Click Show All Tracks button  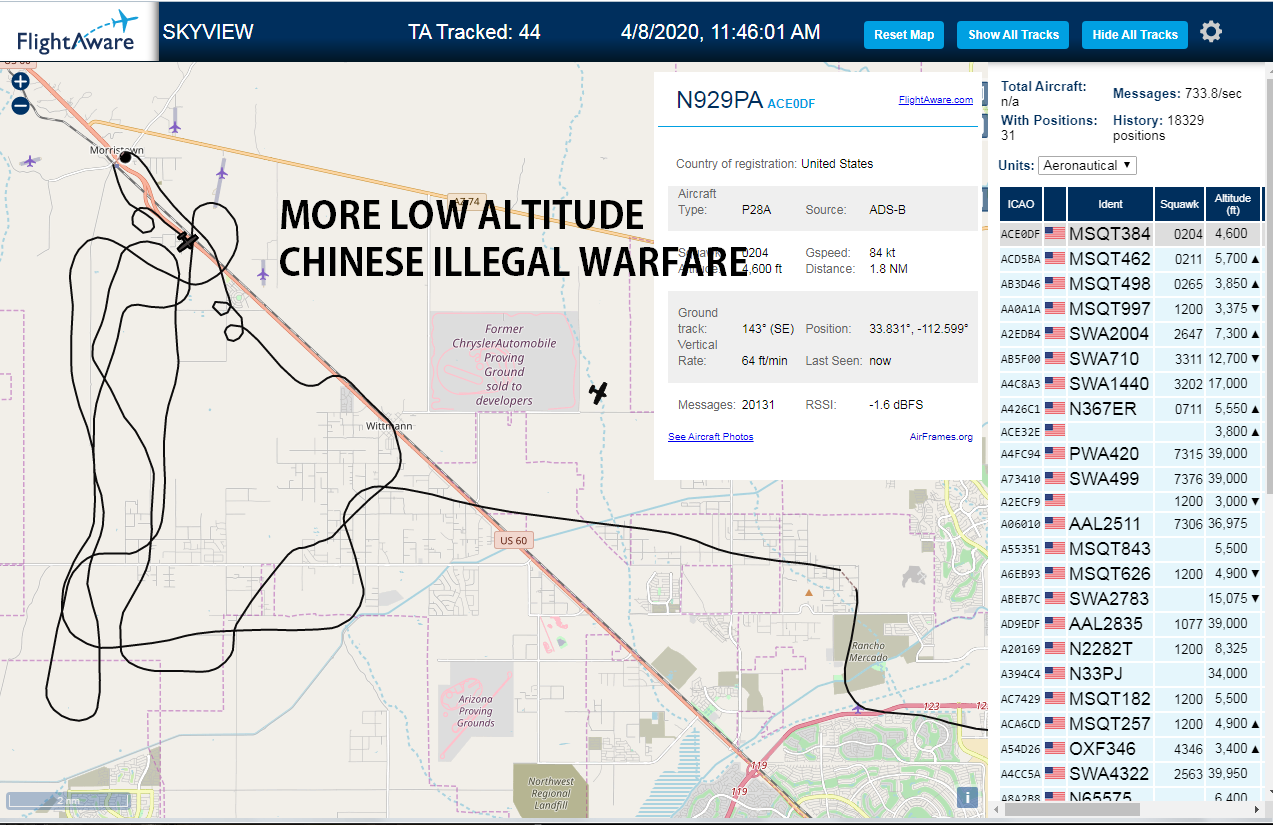coord(1013,35)
